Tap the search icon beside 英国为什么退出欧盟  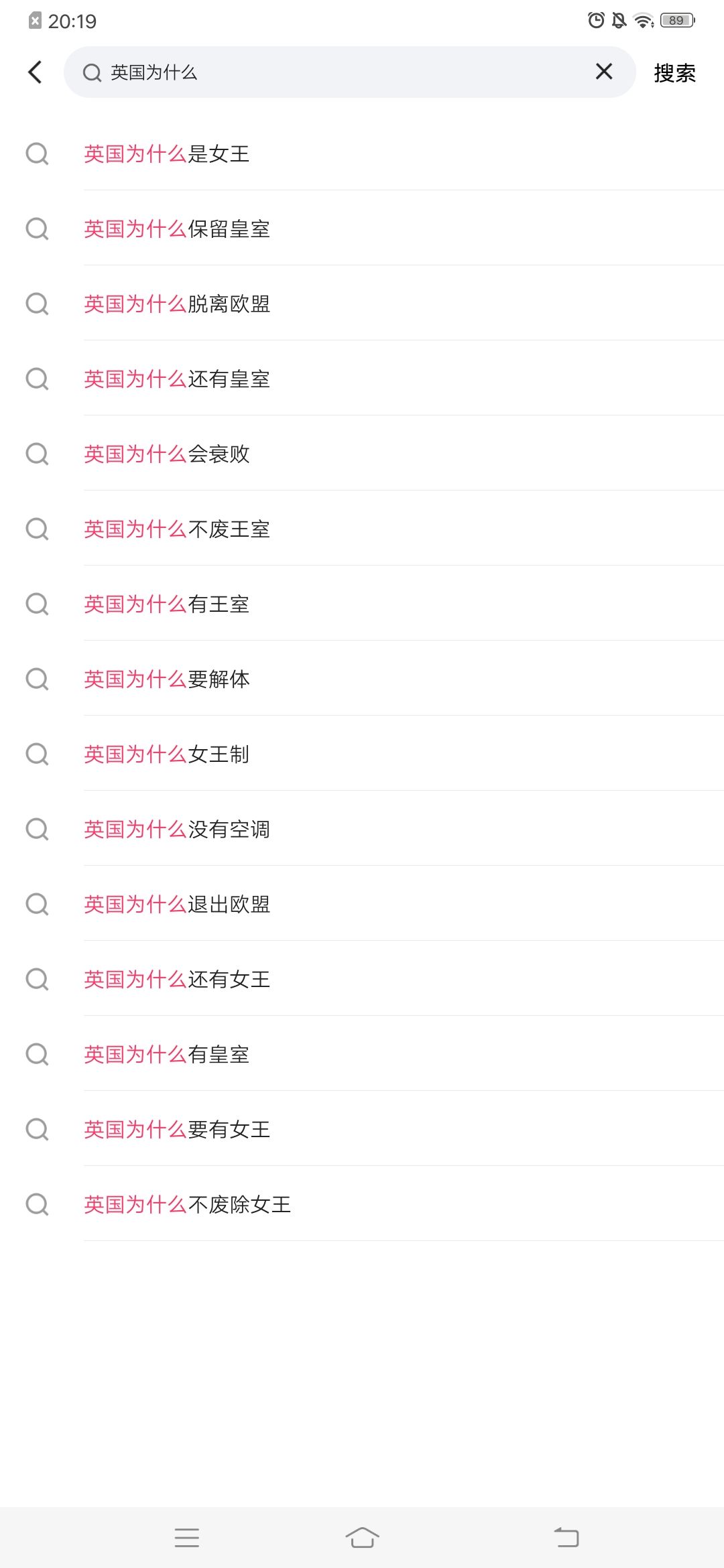[37, 905]
